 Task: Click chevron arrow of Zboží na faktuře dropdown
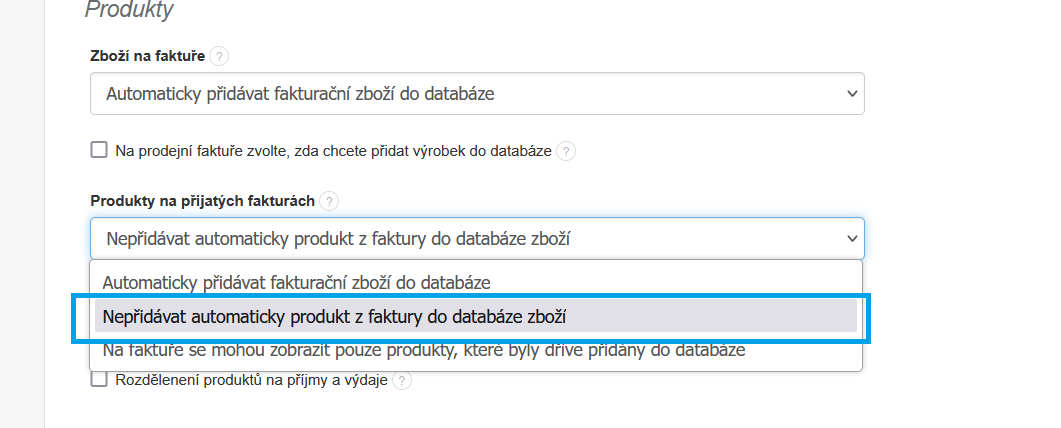click(x=852, y=94)
